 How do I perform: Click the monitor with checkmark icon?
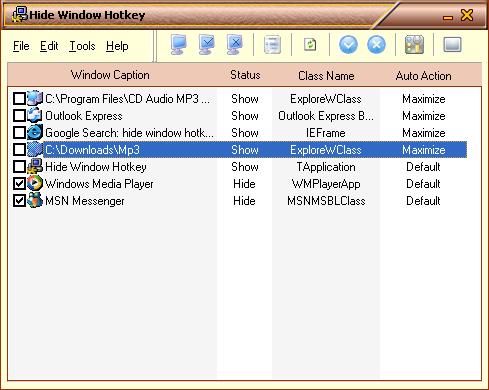(207, 44)
